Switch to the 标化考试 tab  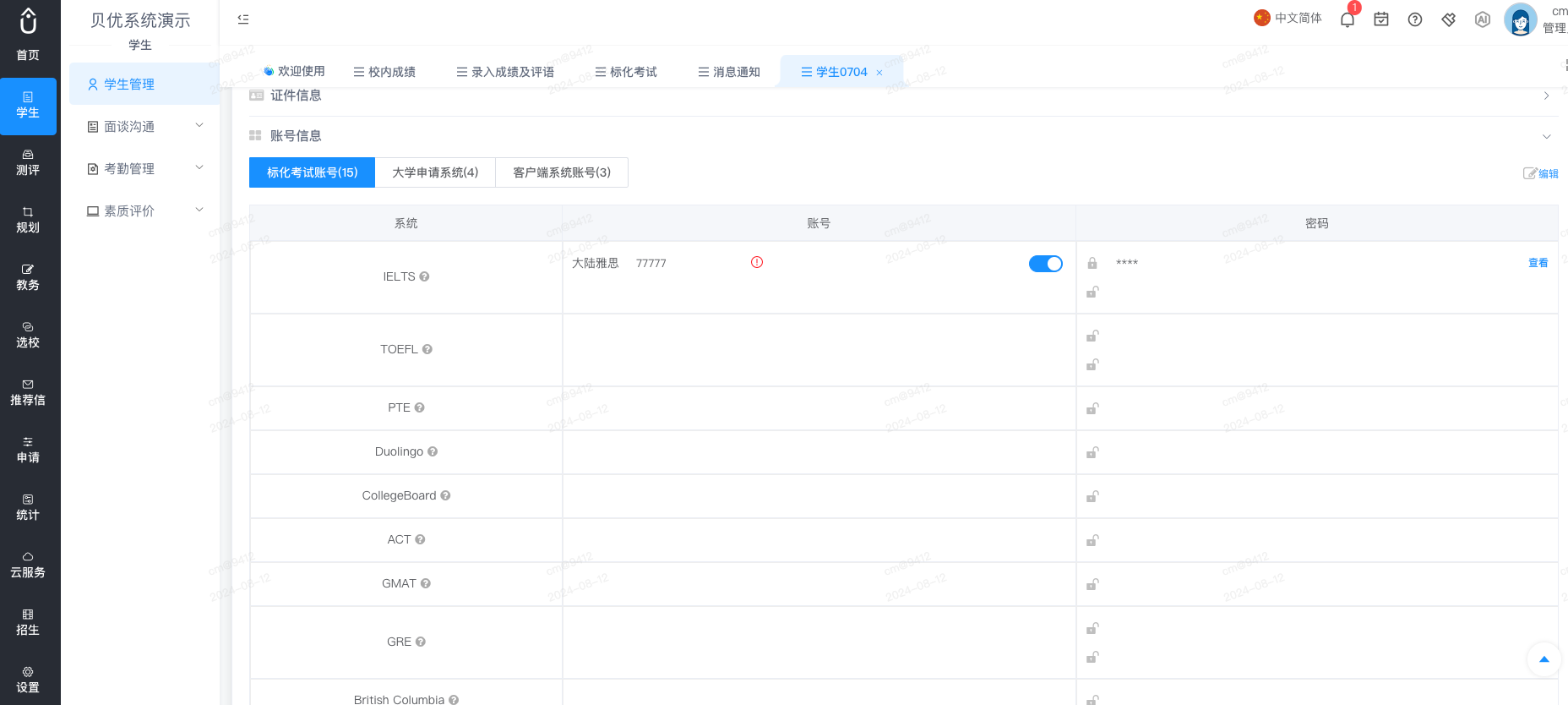tap(626, 72)
